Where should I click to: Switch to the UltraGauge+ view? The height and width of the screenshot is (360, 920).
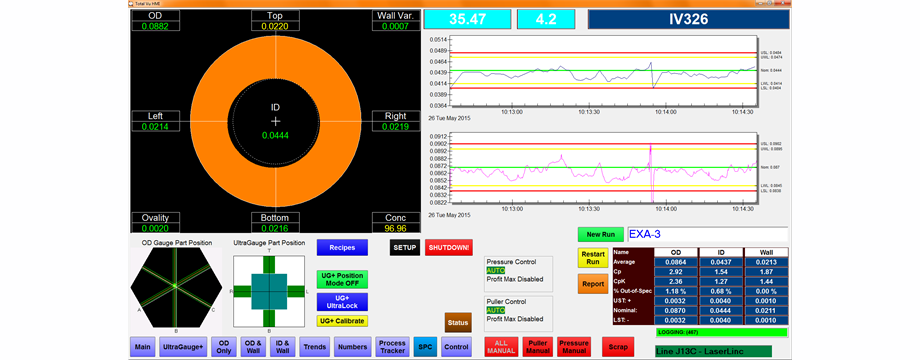click(x=184, y=347)
